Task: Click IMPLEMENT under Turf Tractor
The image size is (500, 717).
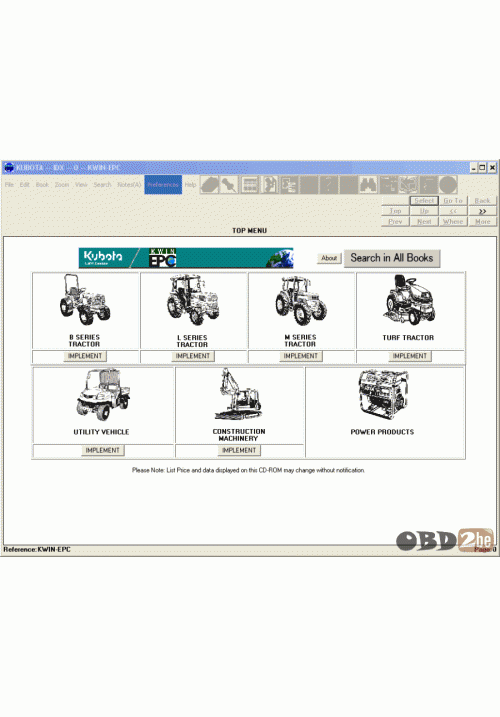Action: click(x=409, y=356)
